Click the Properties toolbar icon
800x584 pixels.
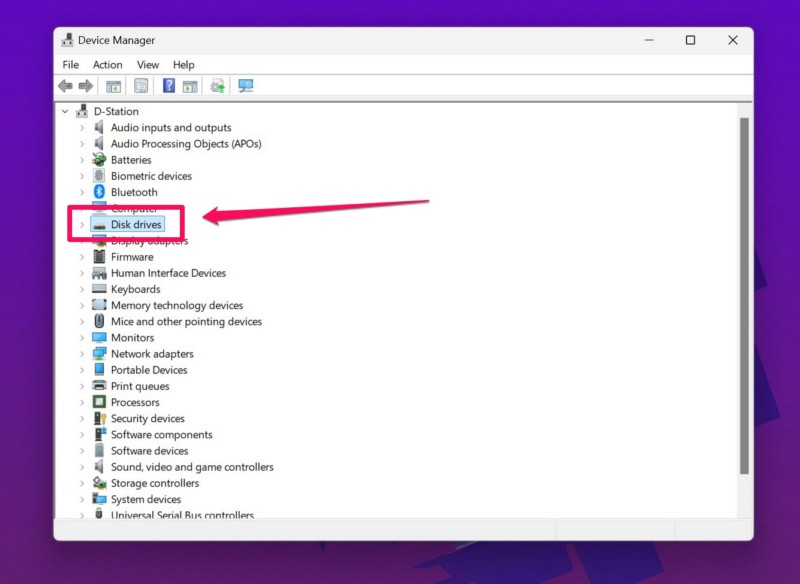pos(141,86)
